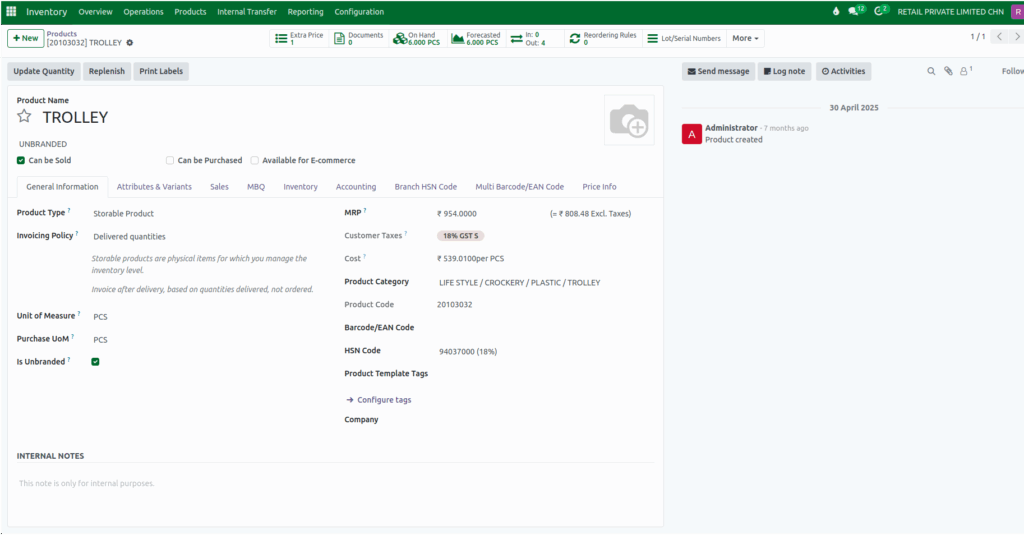The height and width of the screenshot is (535, 1024).
Task: View Forecasted 6.000 PCS
Action: coord(476,39)
